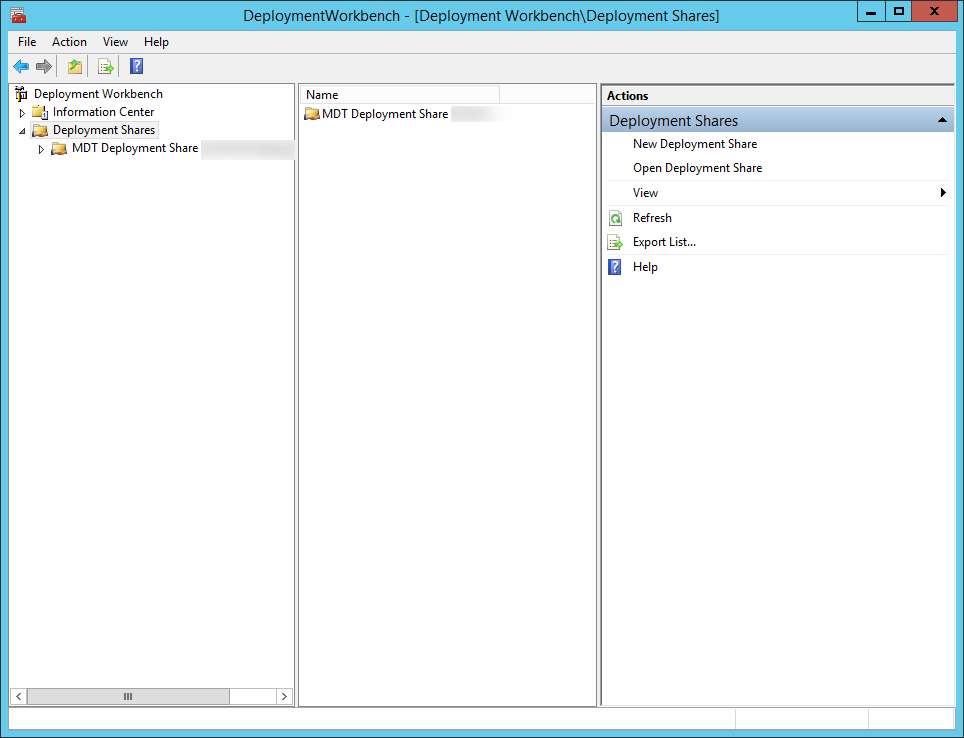
Task: Click the Deployment Shares folder icon in tree
Action: coord(39,129)
